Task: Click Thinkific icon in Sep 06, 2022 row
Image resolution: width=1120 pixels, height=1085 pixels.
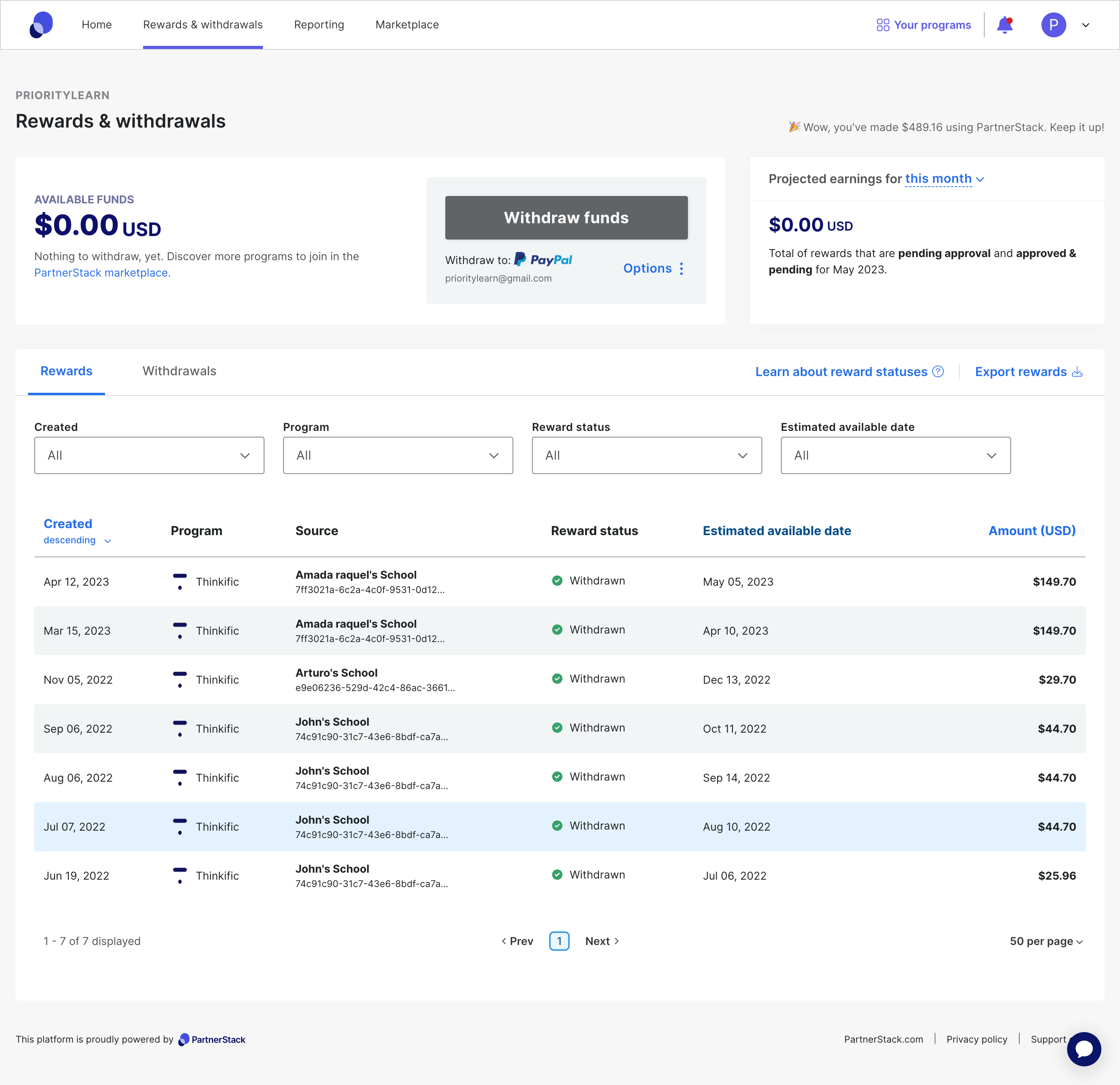Action: pos(180,728)
